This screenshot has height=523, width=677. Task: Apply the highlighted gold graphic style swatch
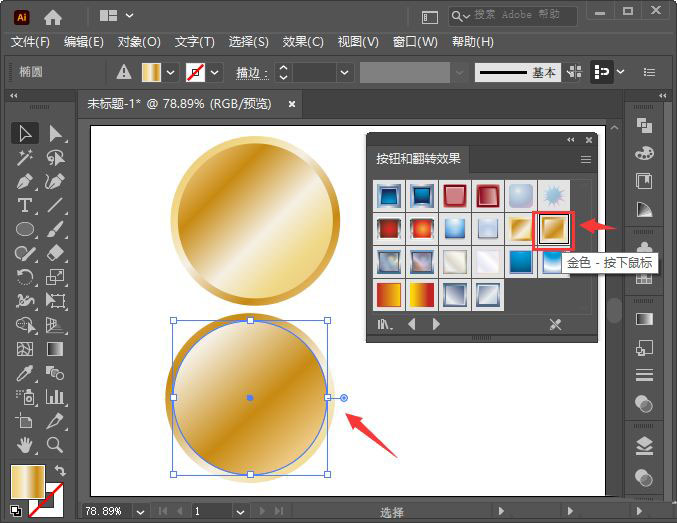[554, 230]
